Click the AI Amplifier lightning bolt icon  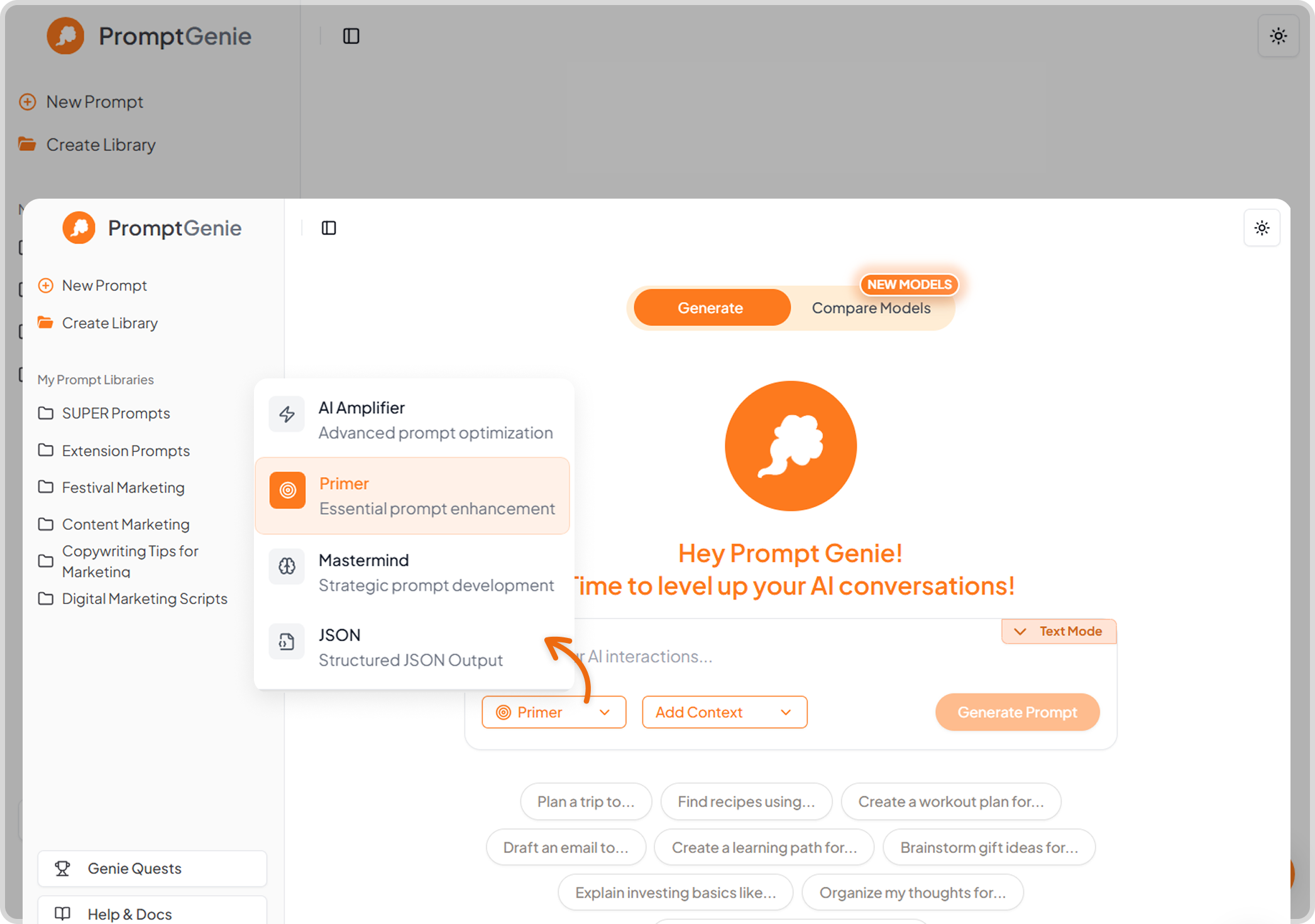(x=287, y=414)
